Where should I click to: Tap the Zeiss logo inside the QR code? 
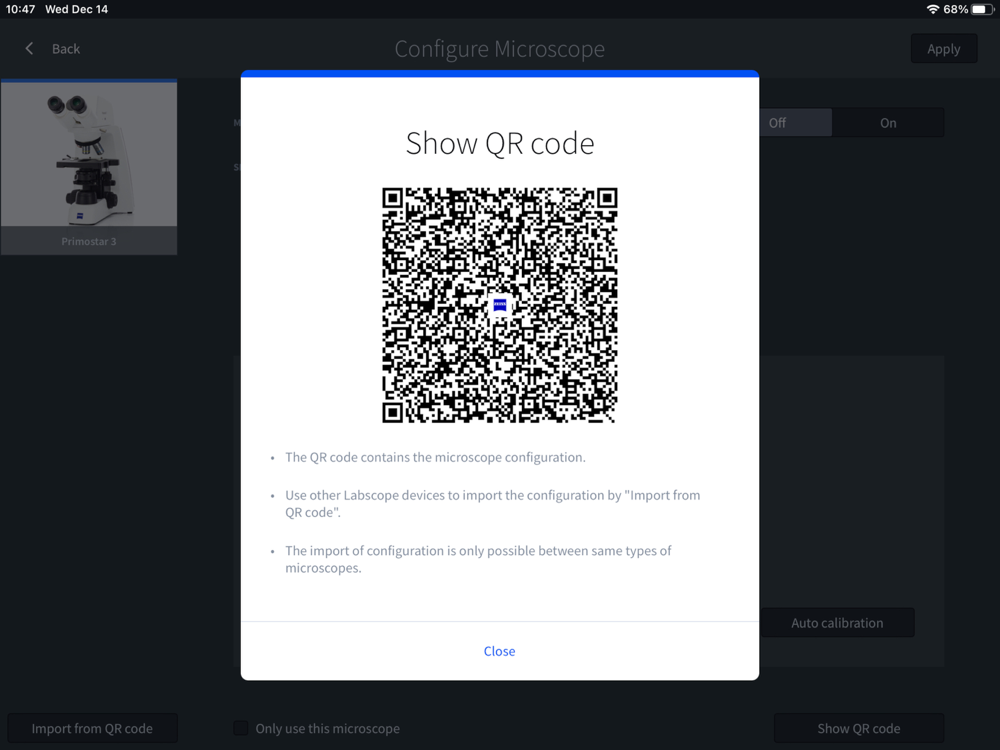pos(499,305)
